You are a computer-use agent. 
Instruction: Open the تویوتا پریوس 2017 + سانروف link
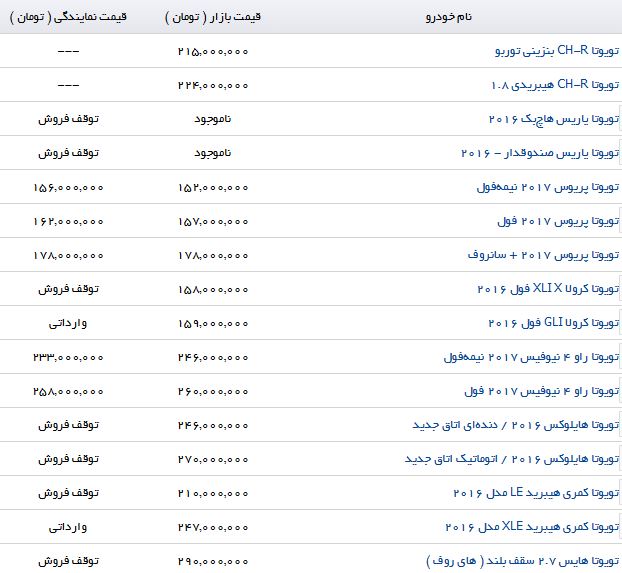(543, 255)
